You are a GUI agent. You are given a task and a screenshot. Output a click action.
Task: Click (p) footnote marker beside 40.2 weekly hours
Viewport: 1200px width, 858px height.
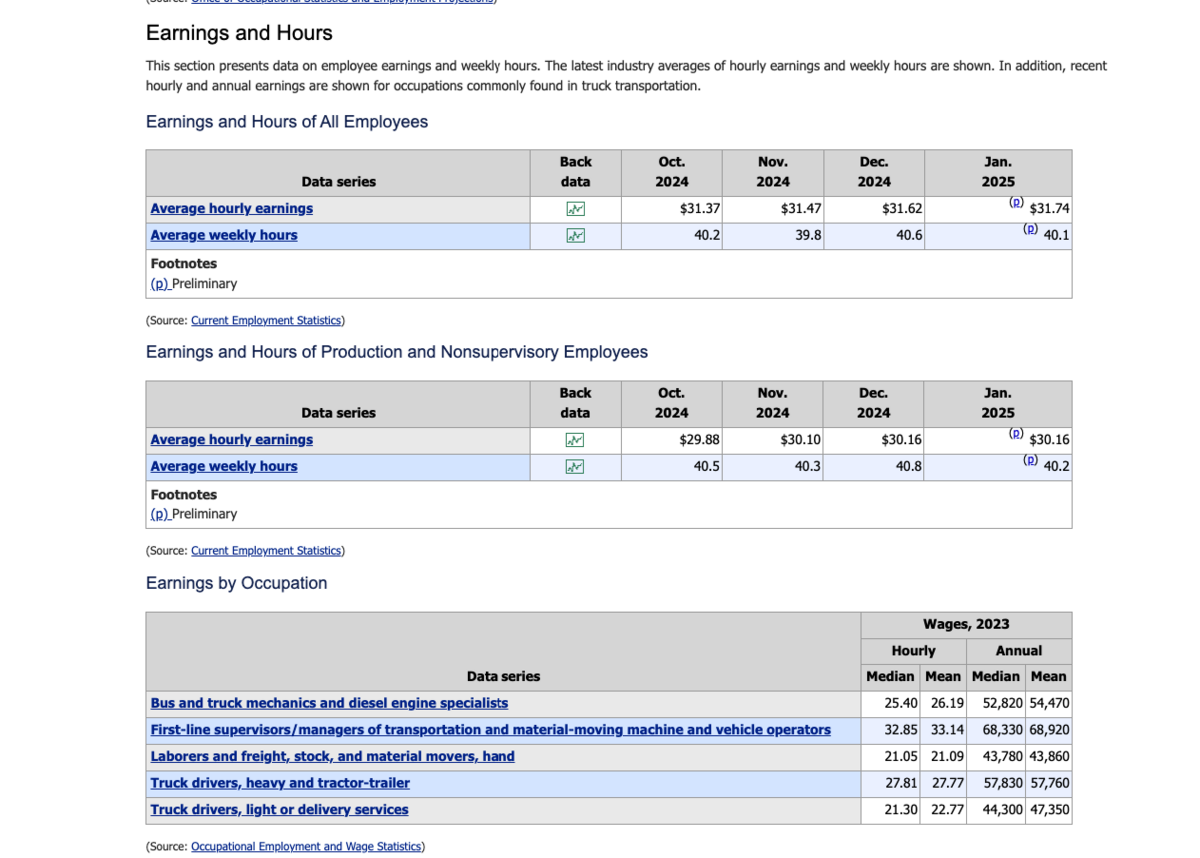tap(1030, 460)
